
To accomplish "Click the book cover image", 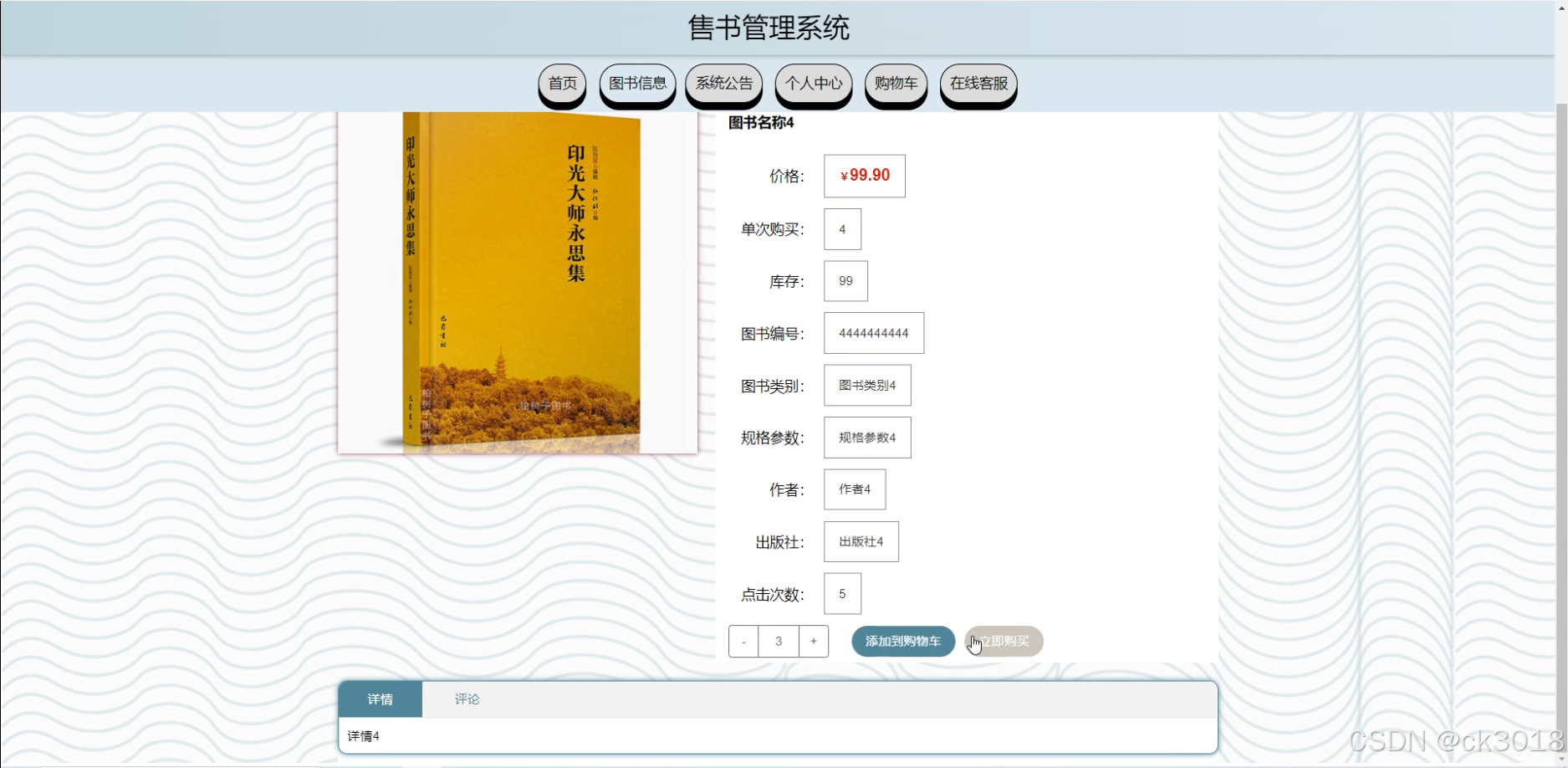I will [x=518, y=283].
